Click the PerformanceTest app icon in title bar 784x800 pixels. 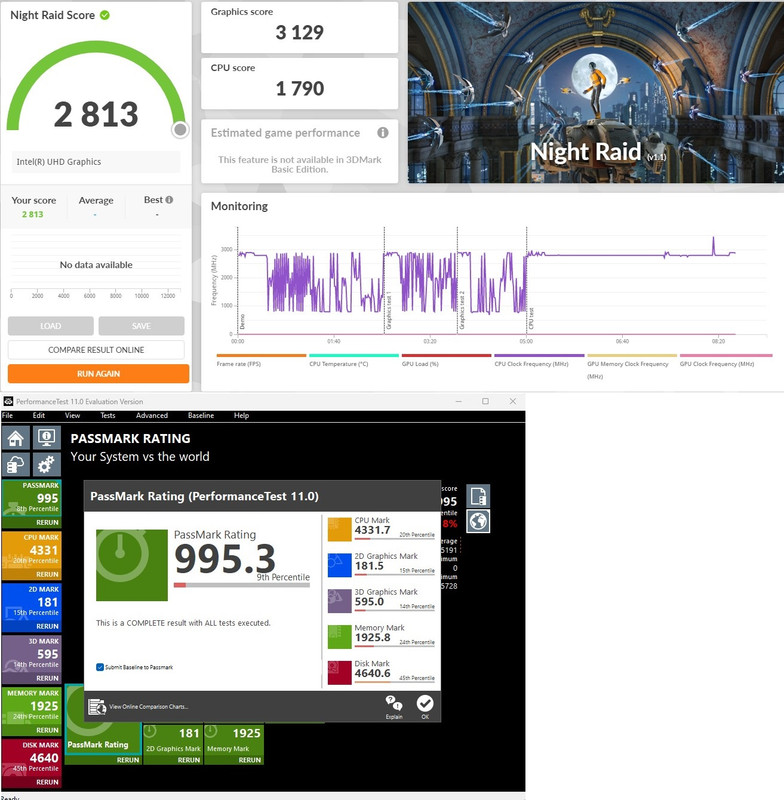[8, 401]
